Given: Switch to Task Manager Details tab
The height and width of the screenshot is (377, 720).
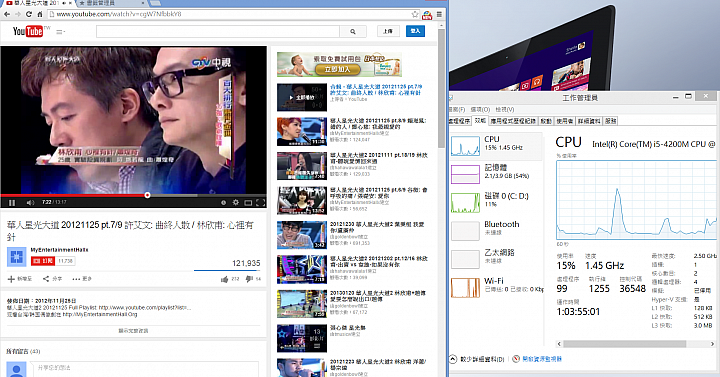Looking at the screenshot, I should [589, 121].
